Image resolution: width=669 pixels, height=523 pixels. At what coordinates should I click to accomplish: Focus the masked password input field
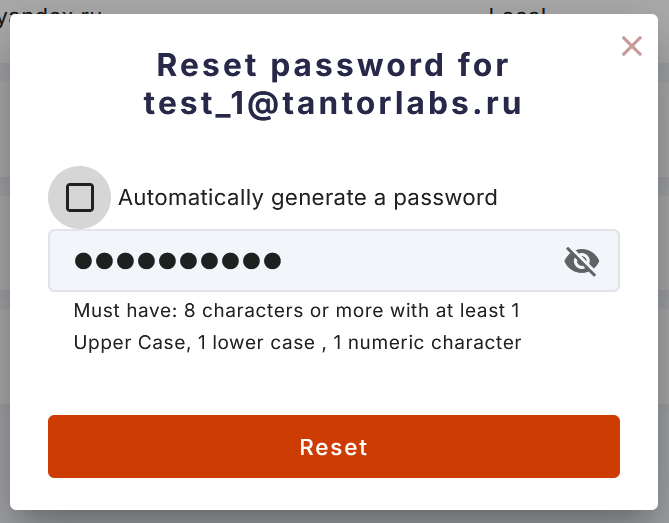(334, 261)
